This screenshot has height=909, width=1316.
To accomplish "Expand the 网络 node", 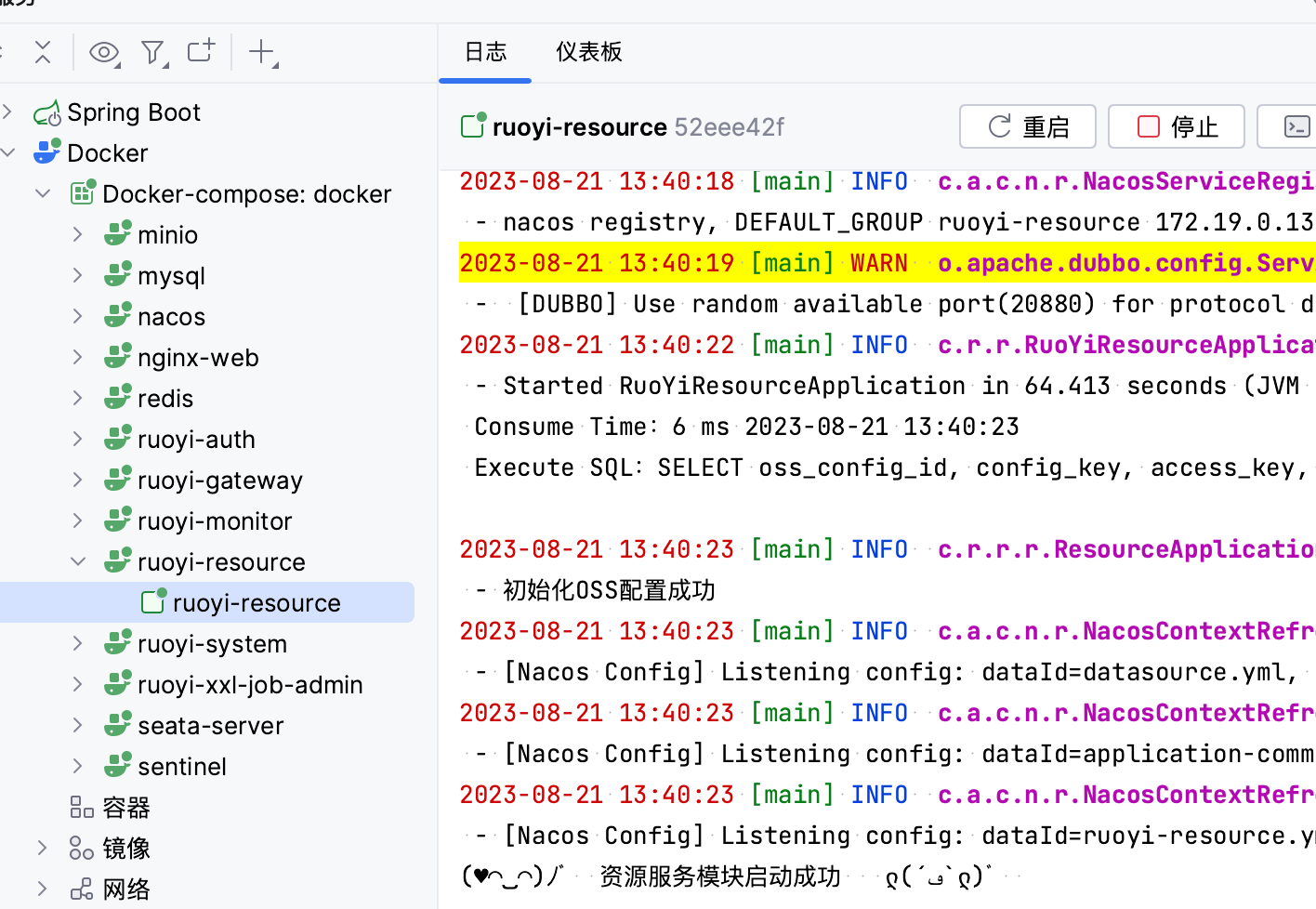I will pos(43,889).
